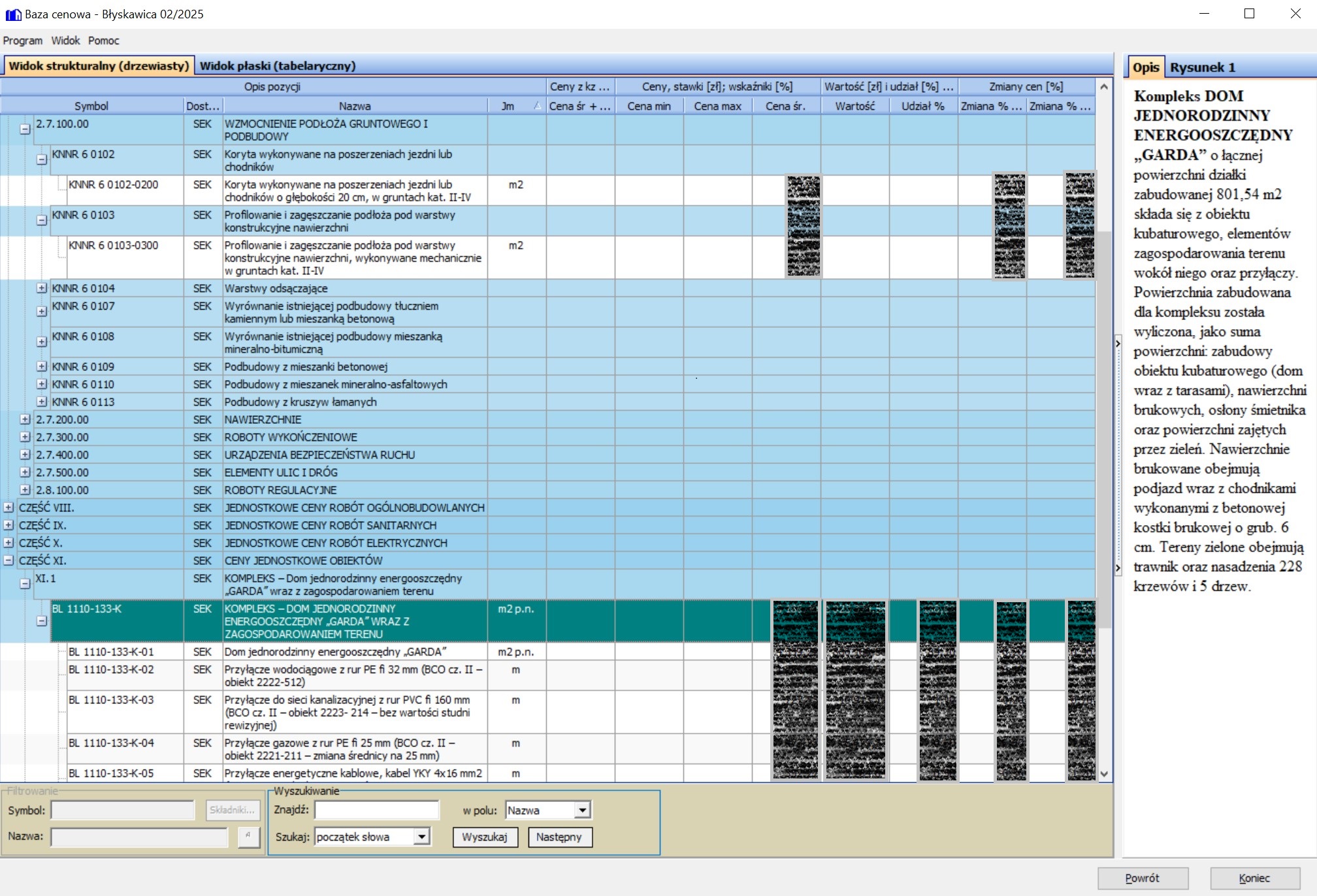Switch to Widok strukturalny (drzewiasty) tab

(x=99, y=66)
